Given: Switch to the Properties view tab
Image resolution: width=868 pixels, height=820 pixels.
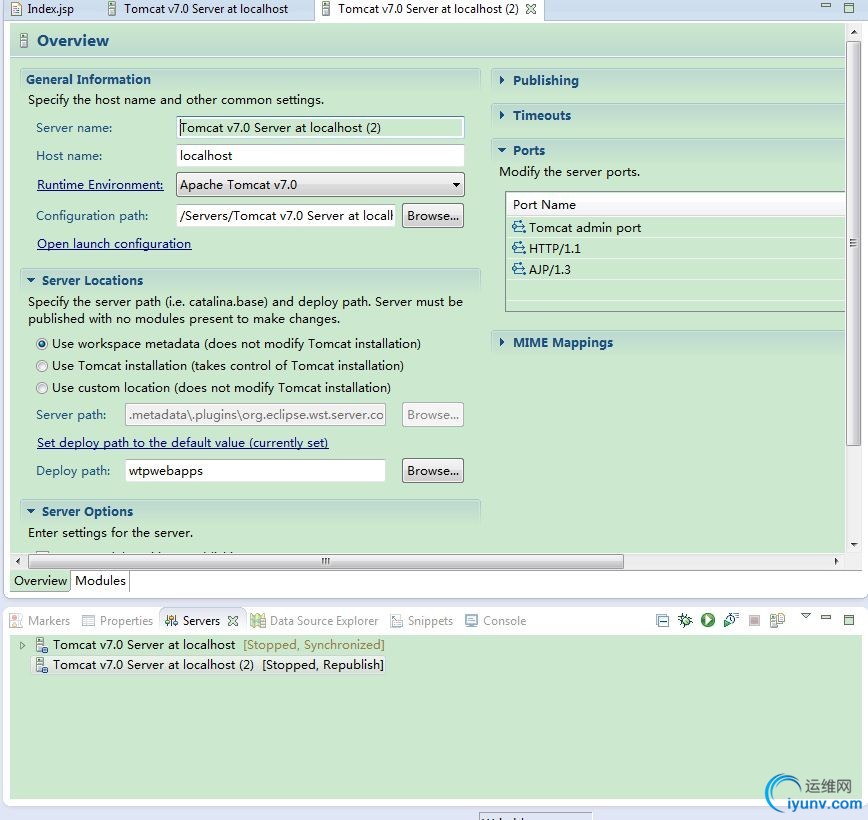Looking at the screenshot, I should coord(117,621).
